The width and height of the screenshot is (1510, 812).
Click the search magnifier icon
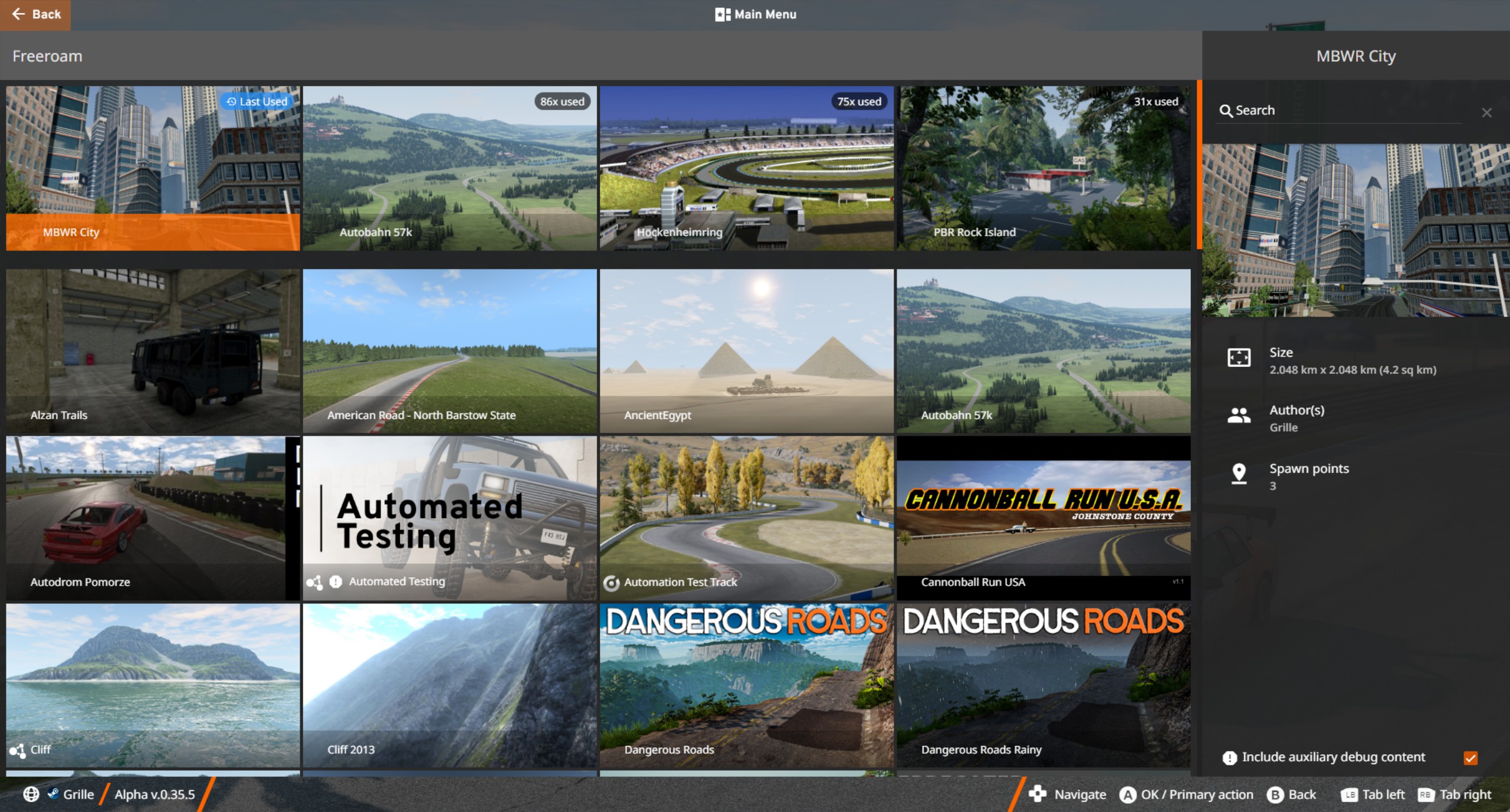(x=1226, y=110)
